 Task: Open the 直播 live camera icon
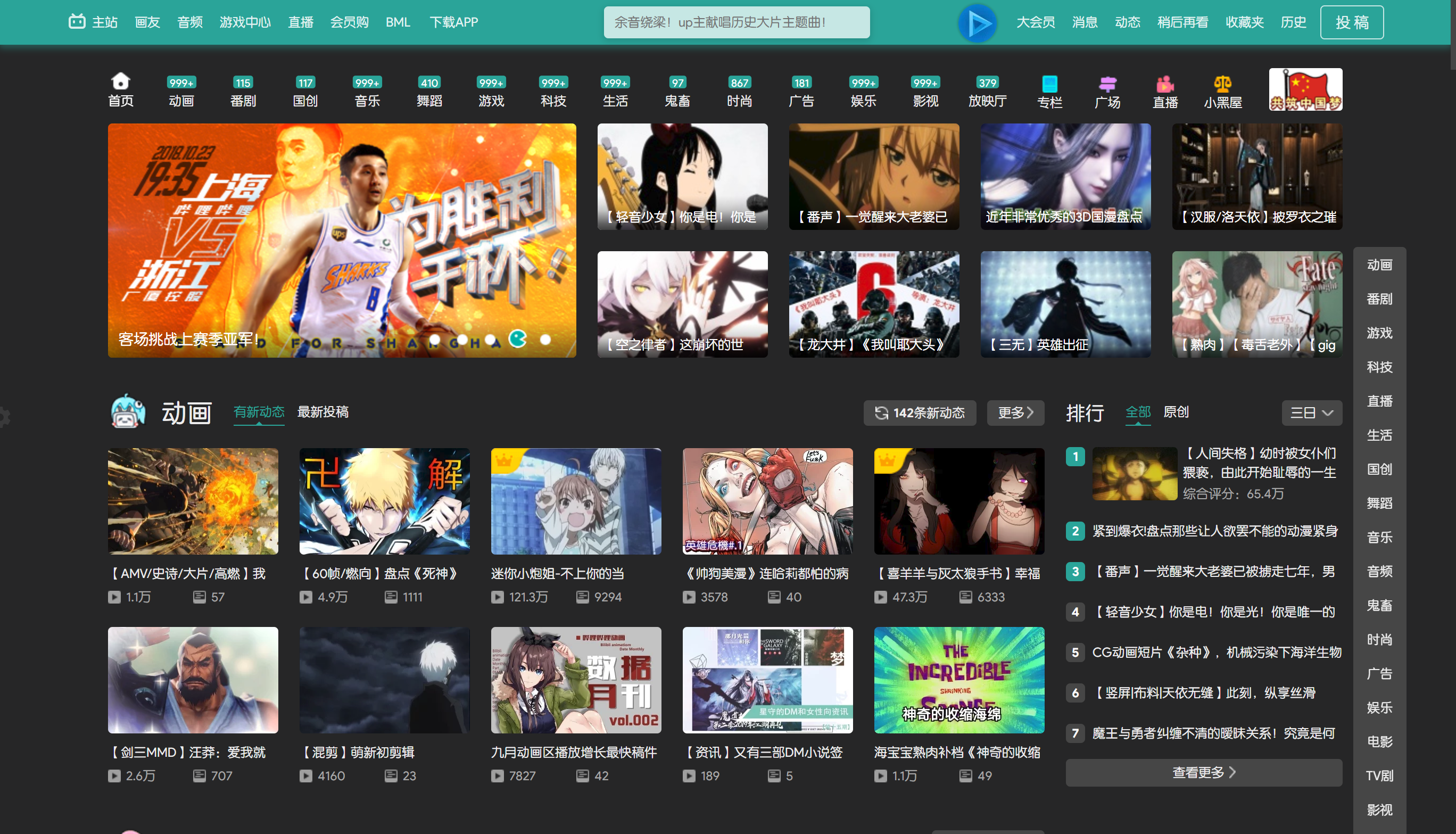1165,84
